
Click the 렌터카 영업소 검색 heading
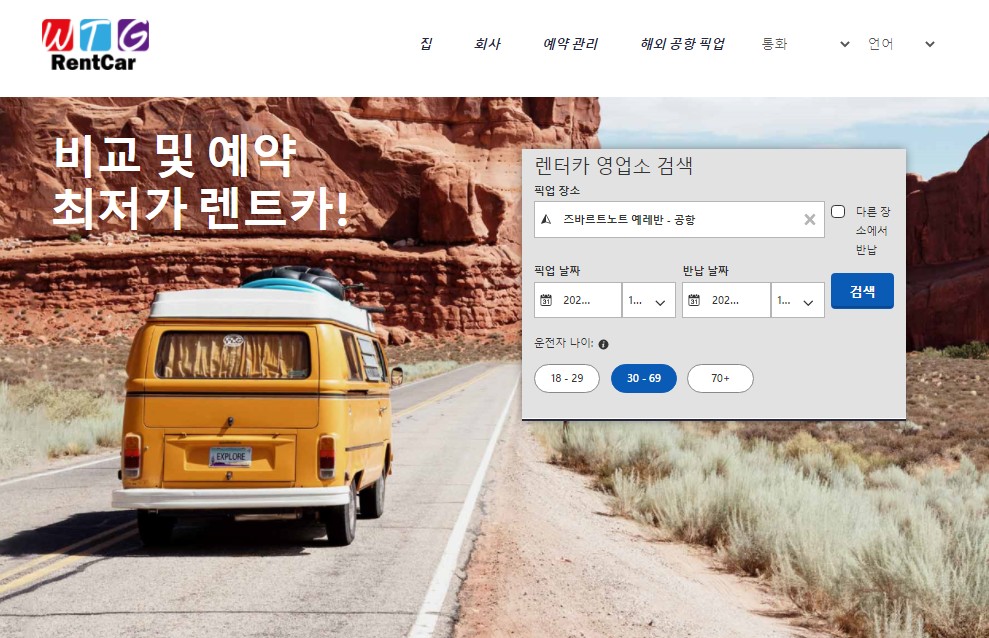click(614, 166)
